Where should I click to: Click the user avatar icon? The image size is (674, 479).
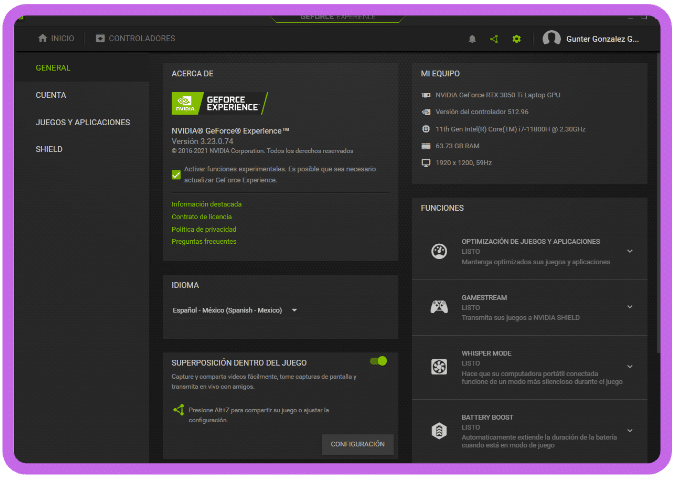pos(551,38)
